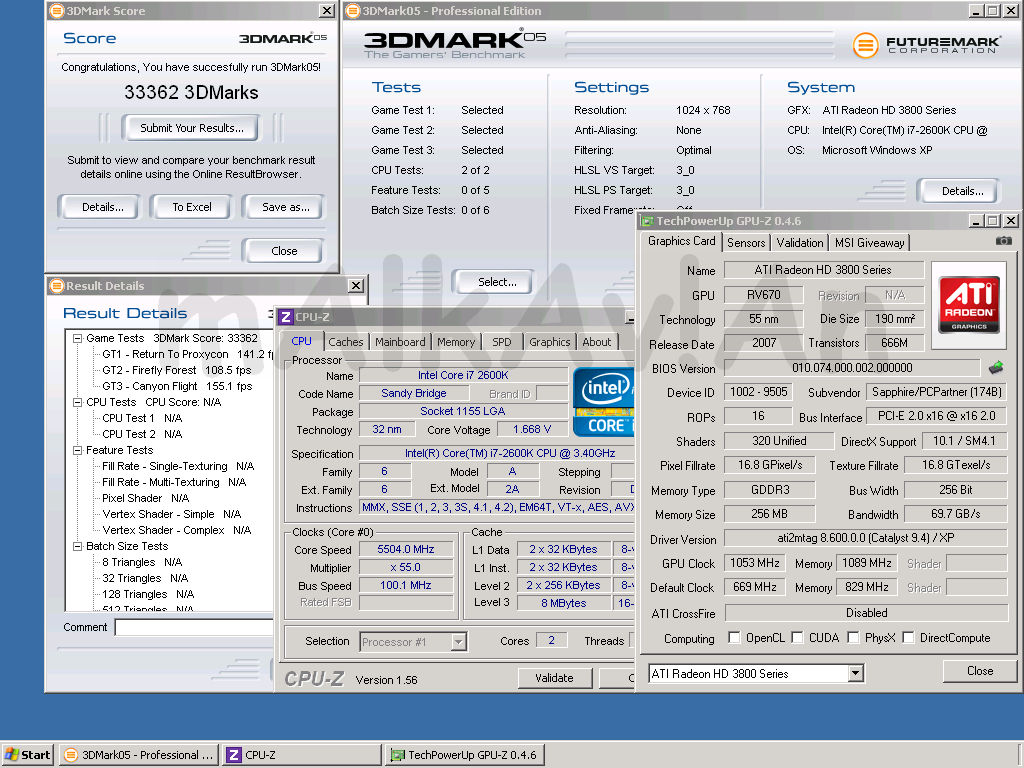Select GT2 - Firefly Forest result row
Screen dimensions: 1024x768
click(x=176, y=370)
